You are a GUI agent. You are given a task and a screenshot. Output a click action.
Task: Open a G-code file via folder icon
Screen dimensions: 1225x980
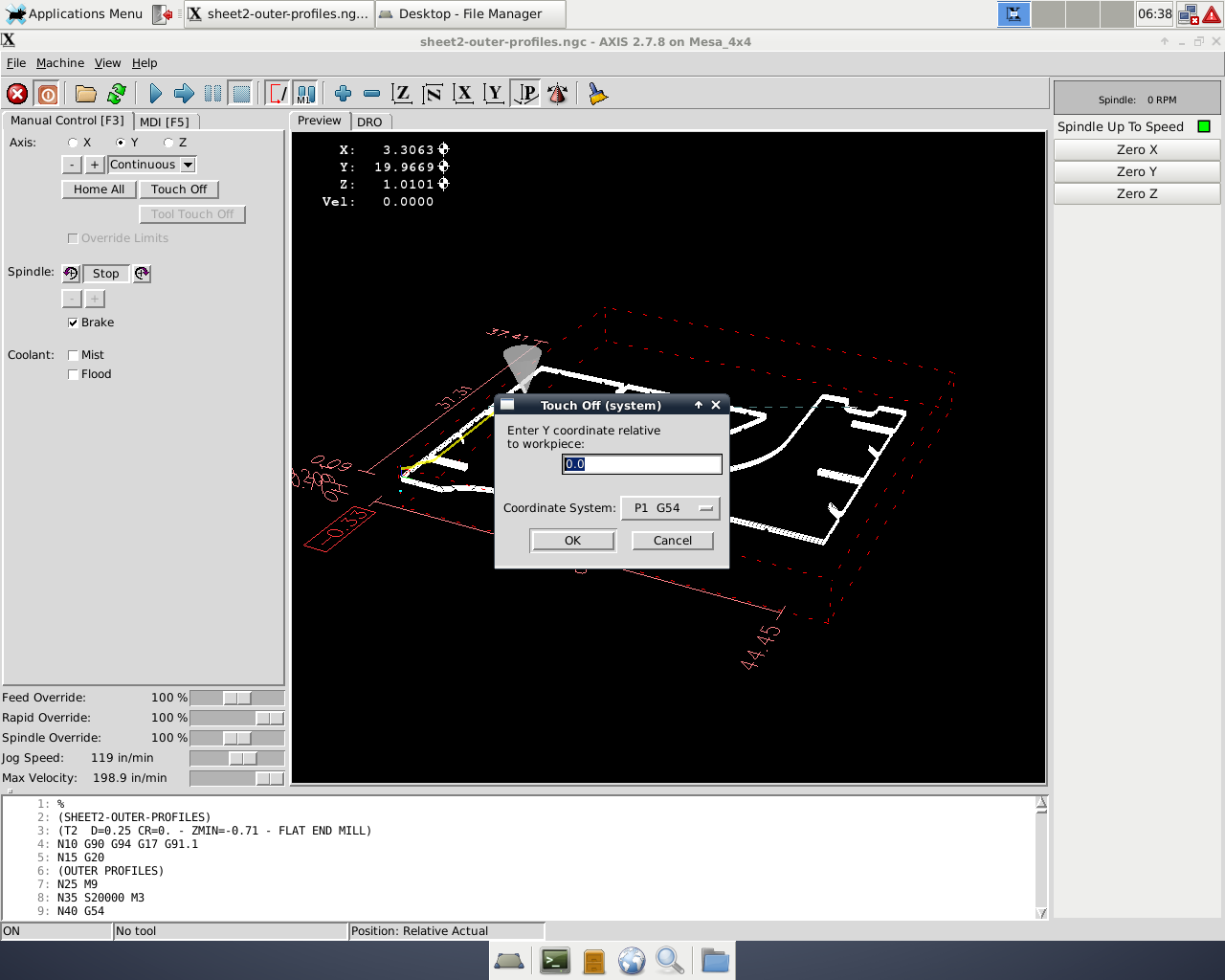pos(86,94)
